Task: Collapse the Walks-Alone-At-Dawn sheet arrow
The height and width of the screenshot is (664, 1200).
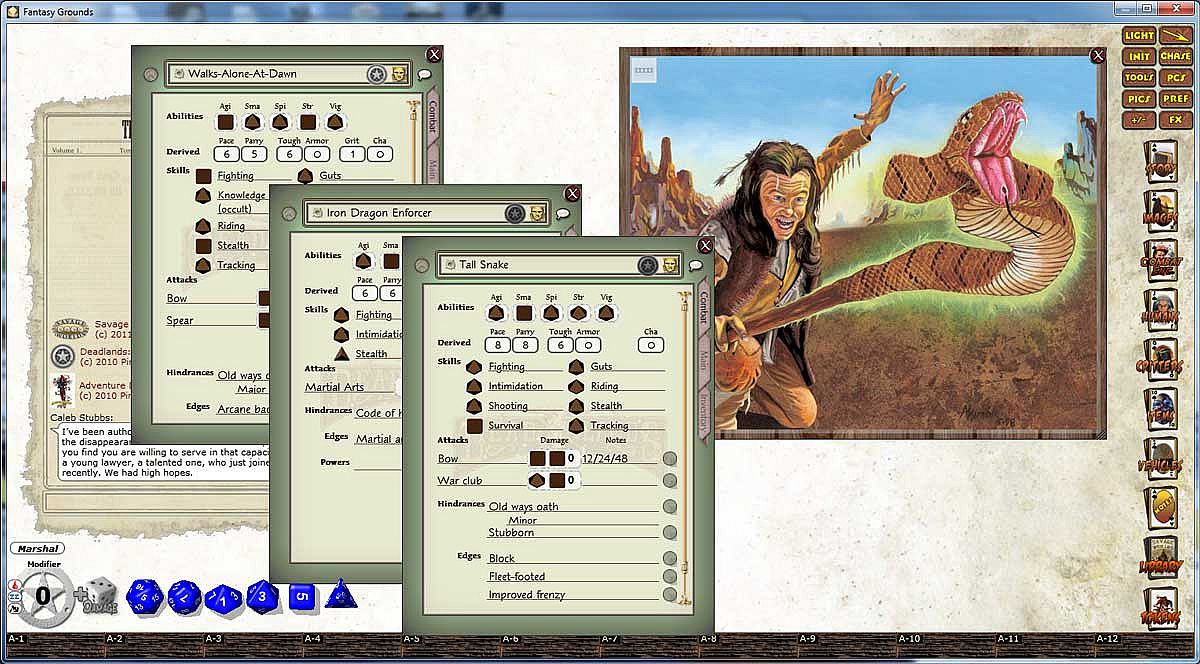Action: [x=151, y=74]
